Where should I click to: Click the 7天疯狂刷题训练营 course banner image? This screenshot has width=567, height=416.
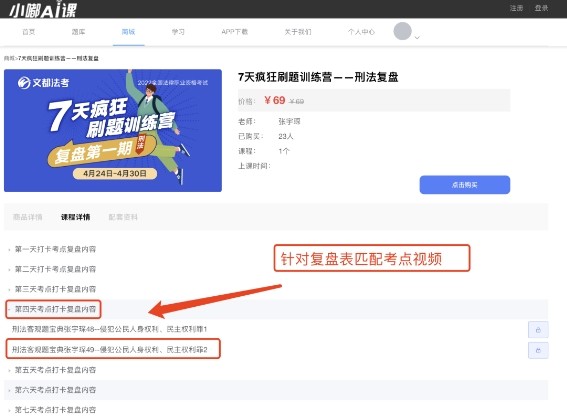pos(113,130)
